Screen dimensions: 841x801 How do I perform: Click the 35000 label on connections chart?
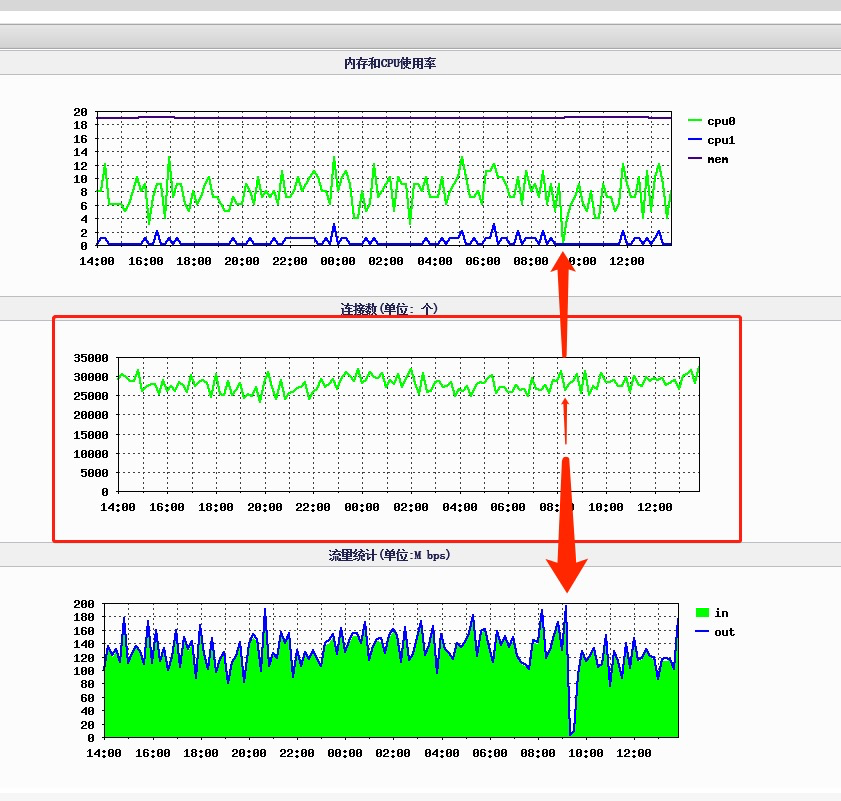(x=91, y=358)
